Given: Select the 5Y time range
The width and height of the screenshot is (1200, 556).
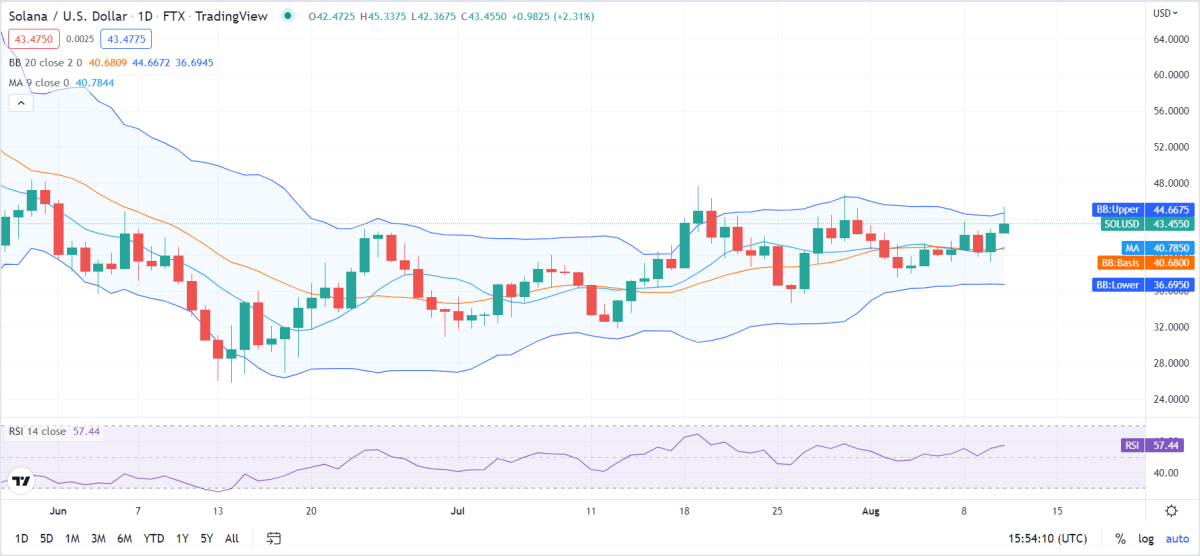Looking at the screenshot, I should [x=206, y=538].
